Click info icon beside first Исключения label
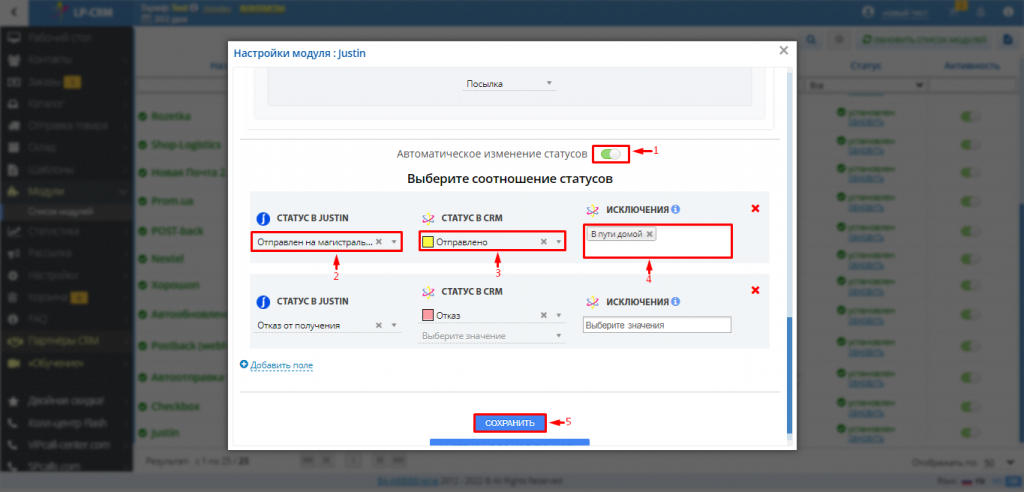This screenshot has height=492, width=1024. point(675,210)
